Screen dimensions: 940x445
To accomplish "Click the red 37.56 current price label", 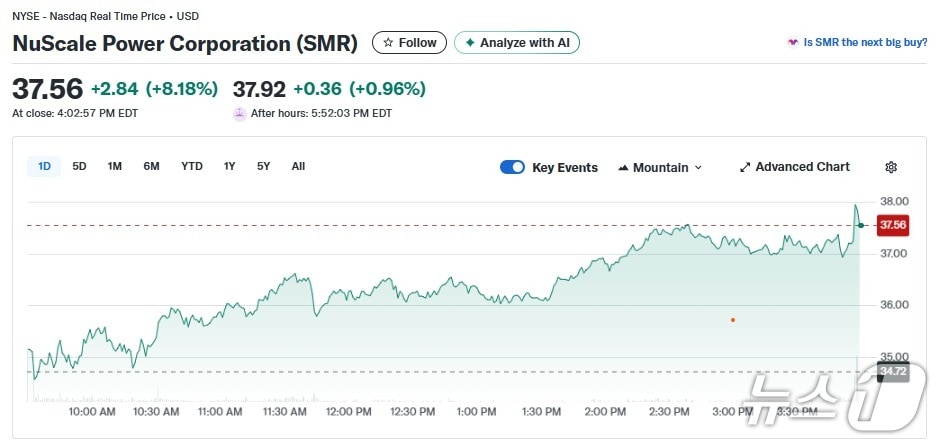I will [892, 226].
